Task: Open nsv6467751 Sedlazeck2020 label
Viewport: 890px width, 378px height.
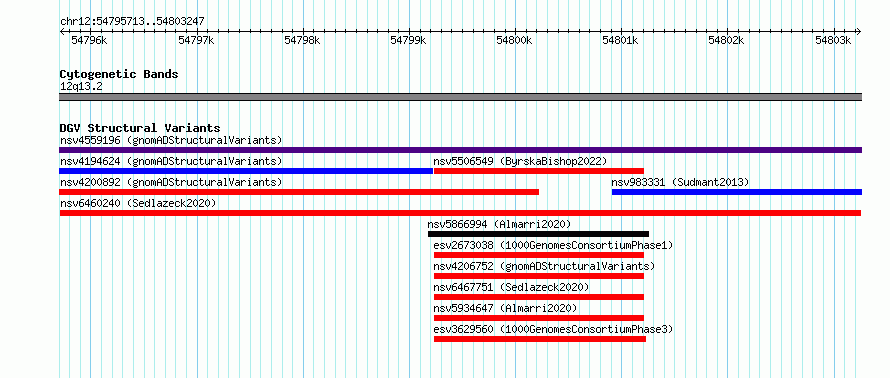Action: click(511, 287)
